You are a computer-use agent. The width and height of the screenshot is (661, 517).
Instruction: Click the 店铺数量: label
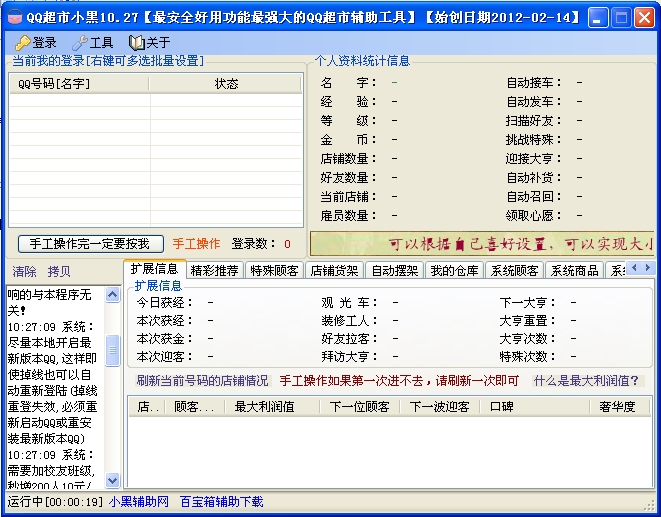(349, 159)
